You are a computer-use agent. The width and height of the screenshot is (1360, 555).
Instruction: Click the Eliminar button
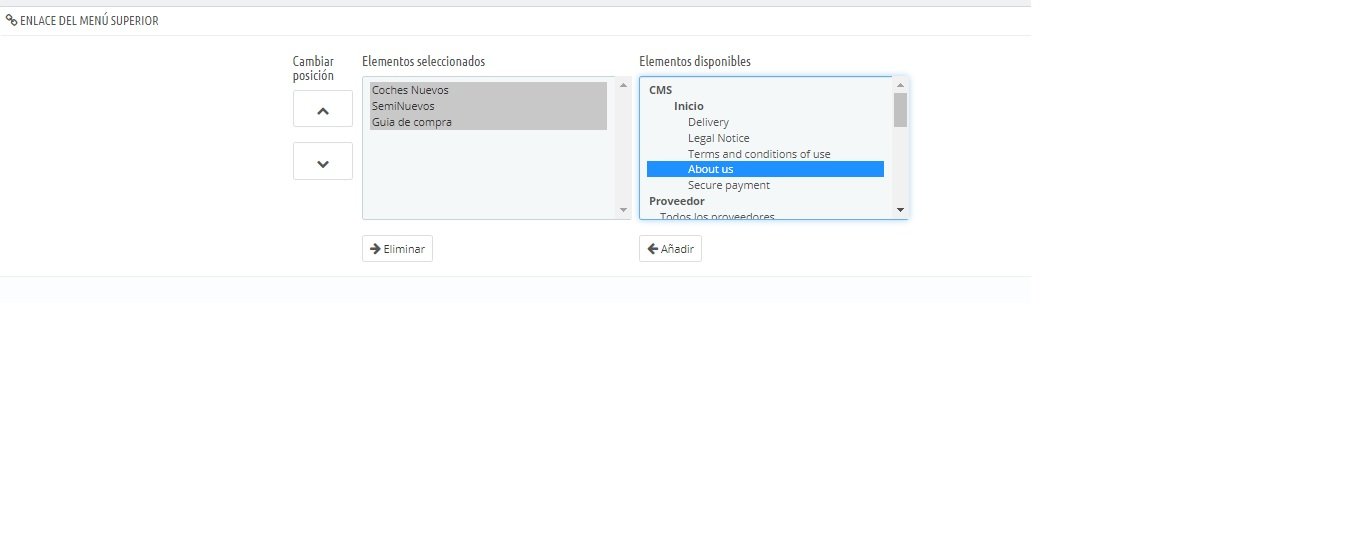[397, 249]
